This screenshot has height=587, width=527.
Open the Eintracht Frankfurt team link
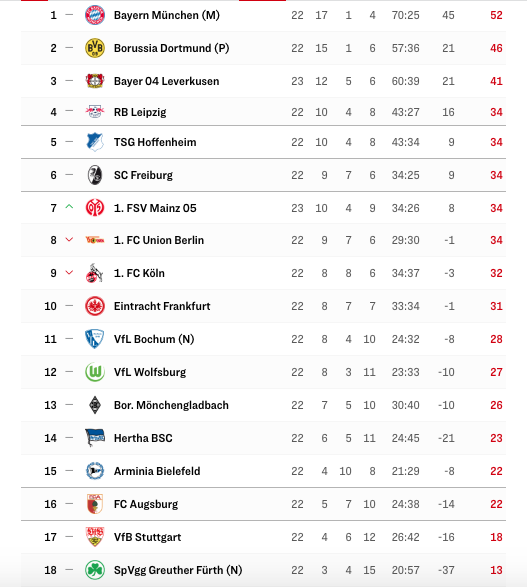(x=162, y=306)
